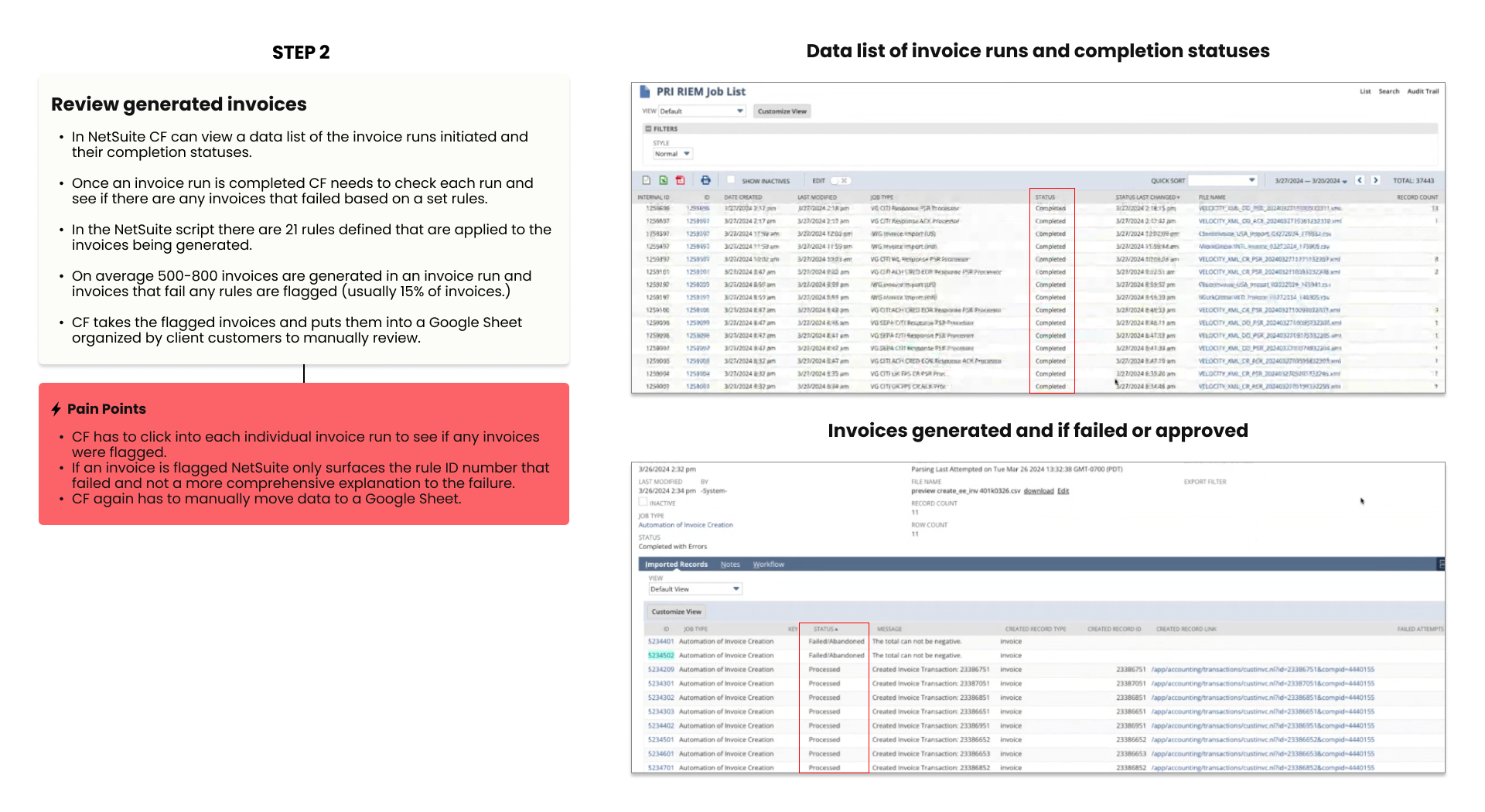This screenshot has height=812, width=1485.
Task: Click the first Failed/Abandoned status cell
Action: (836, 642)
